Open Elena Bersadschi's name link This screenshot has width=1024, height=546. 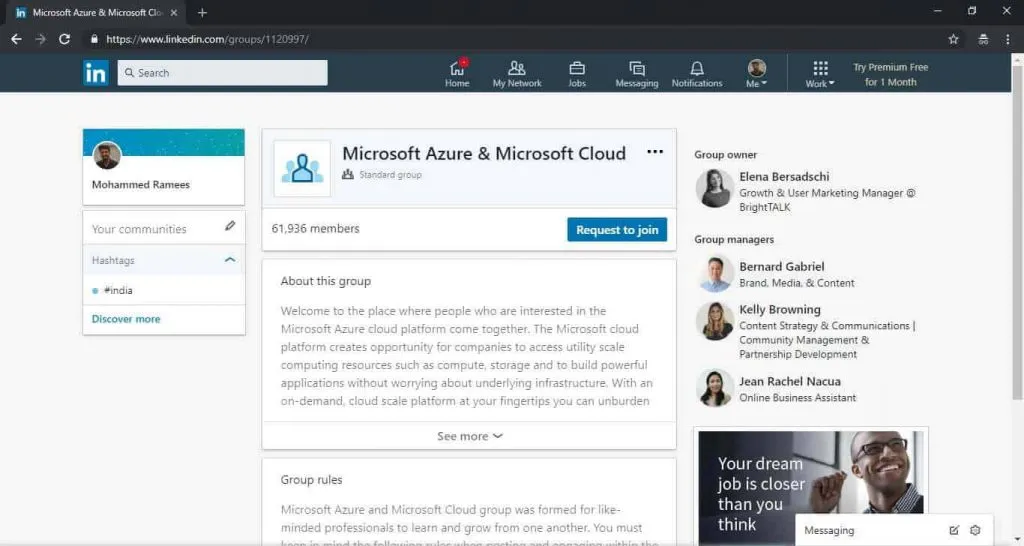click(784, 176)
